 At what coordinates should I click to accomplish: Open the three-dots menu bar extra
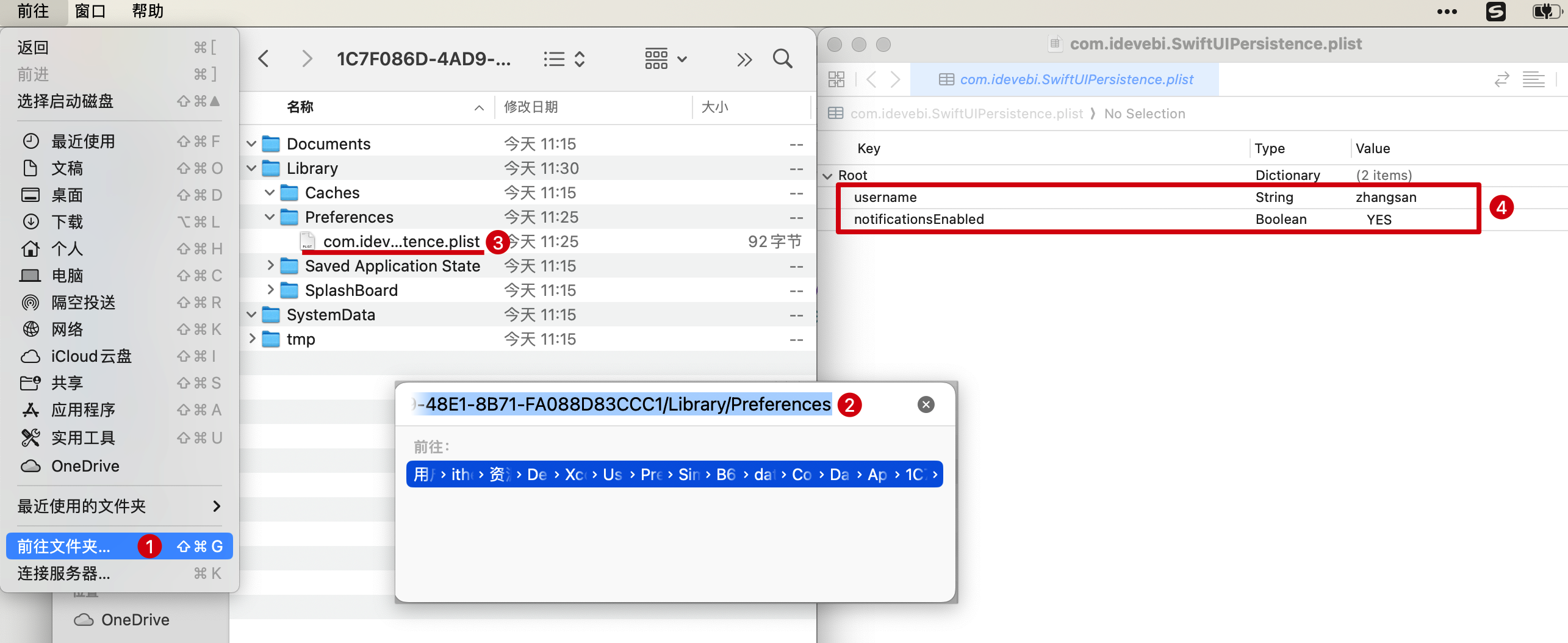[x=1447, y=12]
